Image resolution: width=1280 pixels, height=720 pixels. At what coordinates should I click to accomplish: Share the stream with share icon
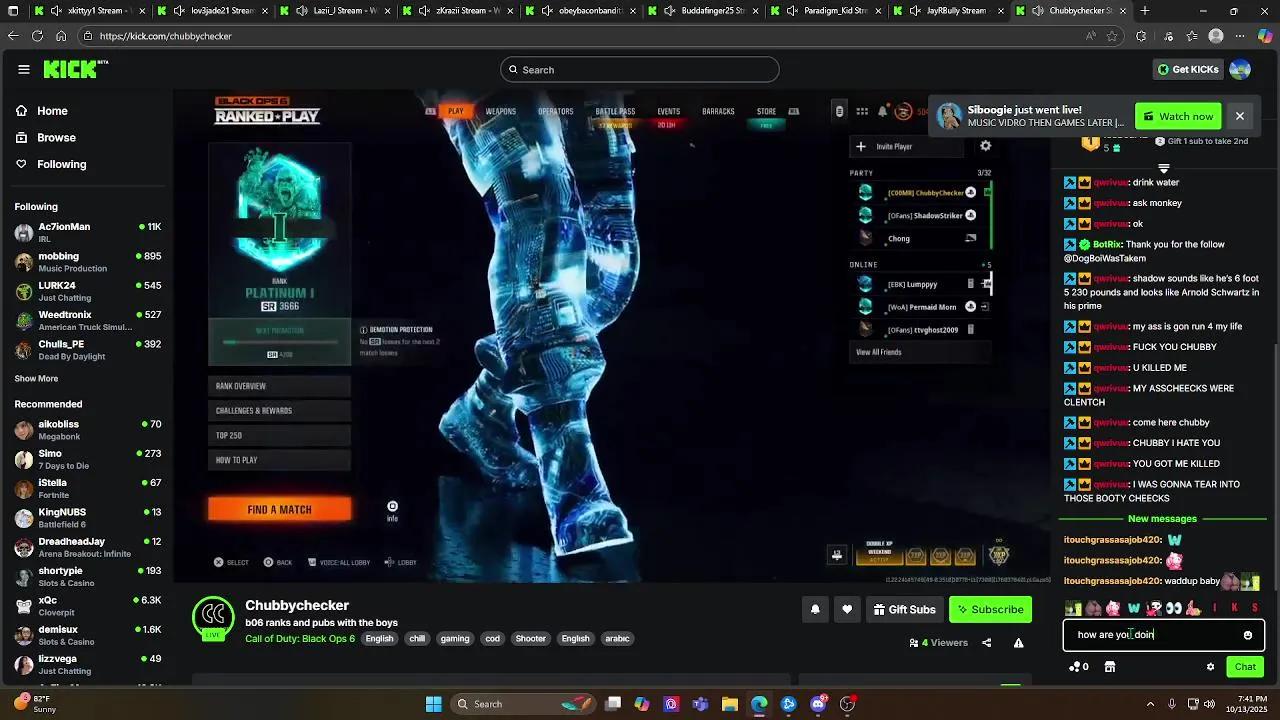click(x=987, y=643)
